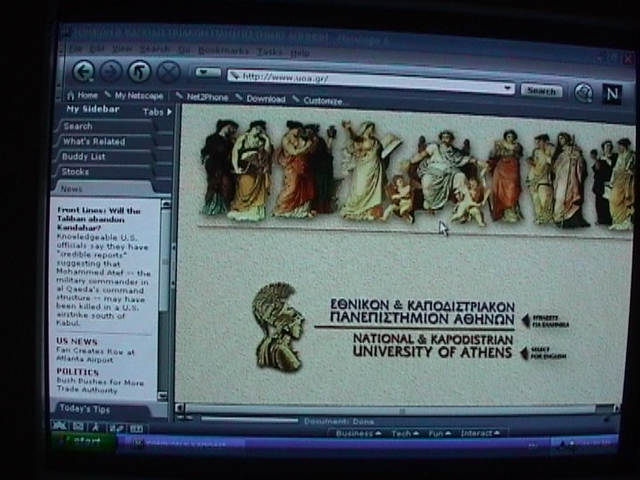This screenshot has height=480, width=640.
Task: Click the Windows Start button
Action: point(84,442)
